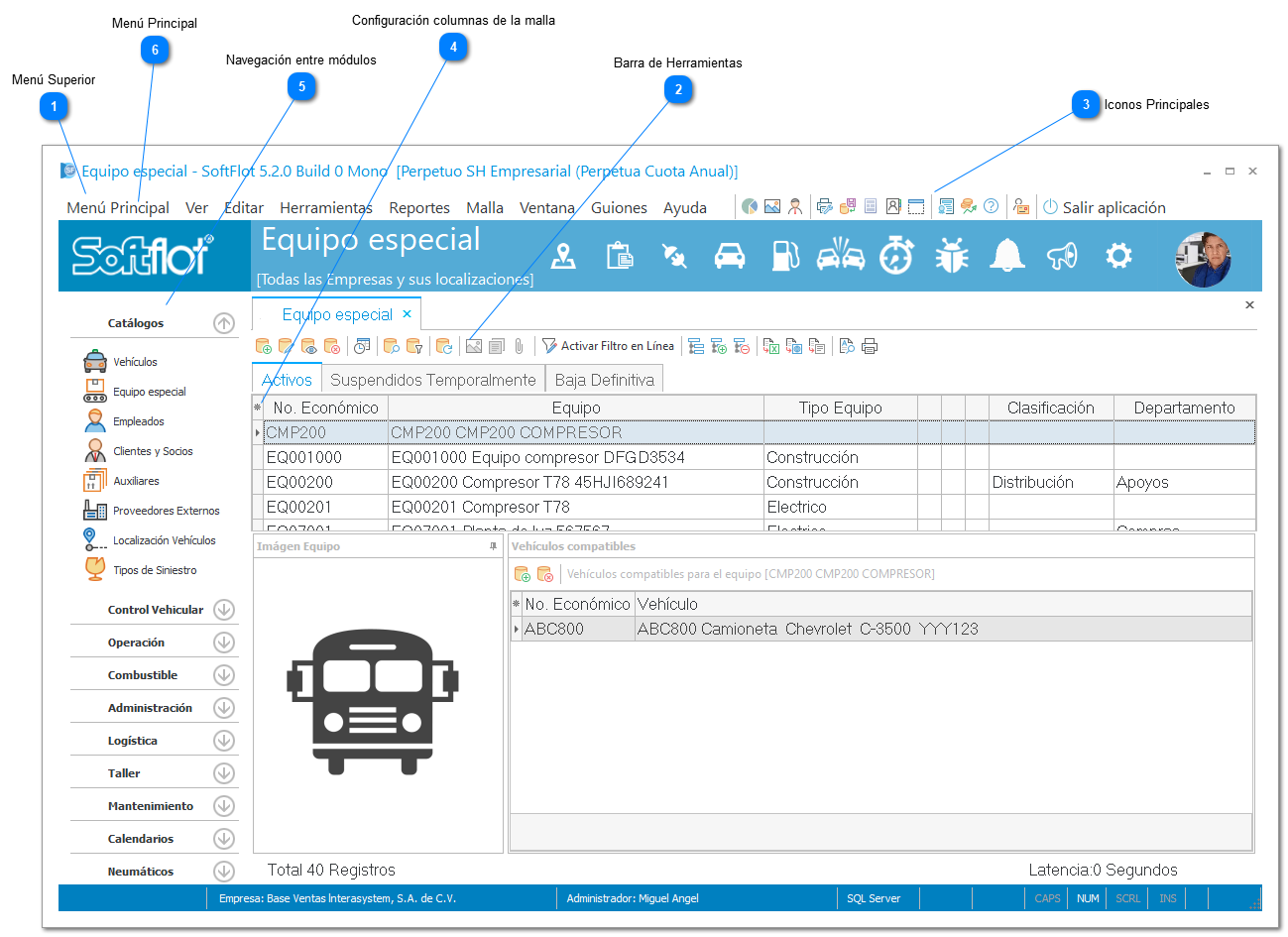Viewport: 1288px width, 937px height.
Task: Open Proveedores Externos catalog
Action: pyautogui.click(x=167, y=511)
